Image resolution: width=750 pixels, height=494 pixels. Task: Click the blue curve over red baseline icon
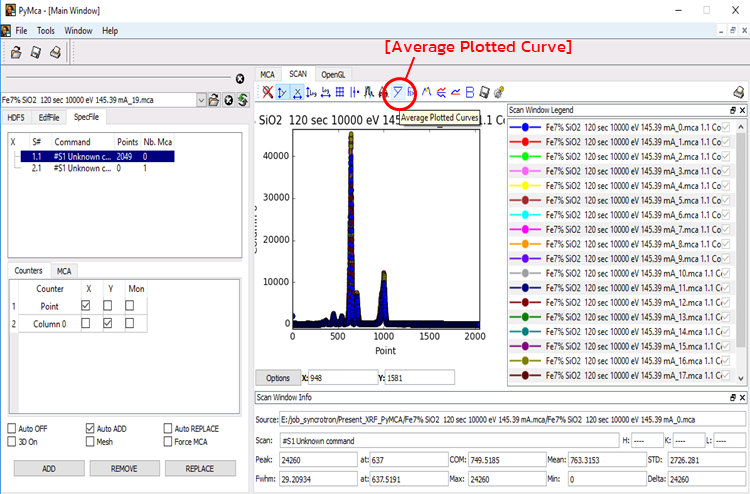click(x=455, y=92)
